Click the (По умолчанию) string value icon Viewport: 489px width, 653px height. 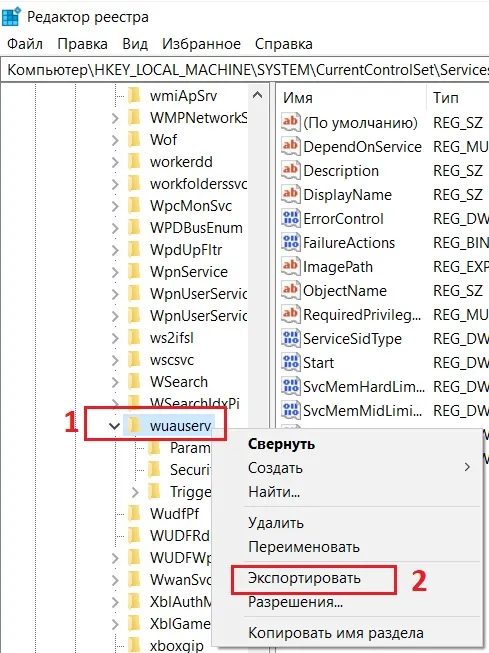point(290,122)
